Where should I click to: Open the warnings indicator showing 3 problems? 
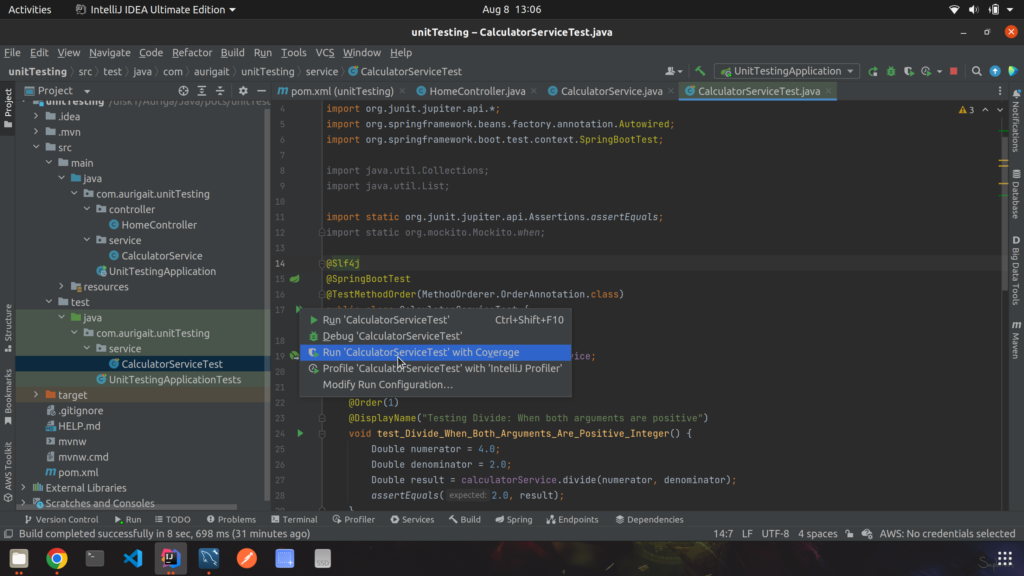pos(967,110)
